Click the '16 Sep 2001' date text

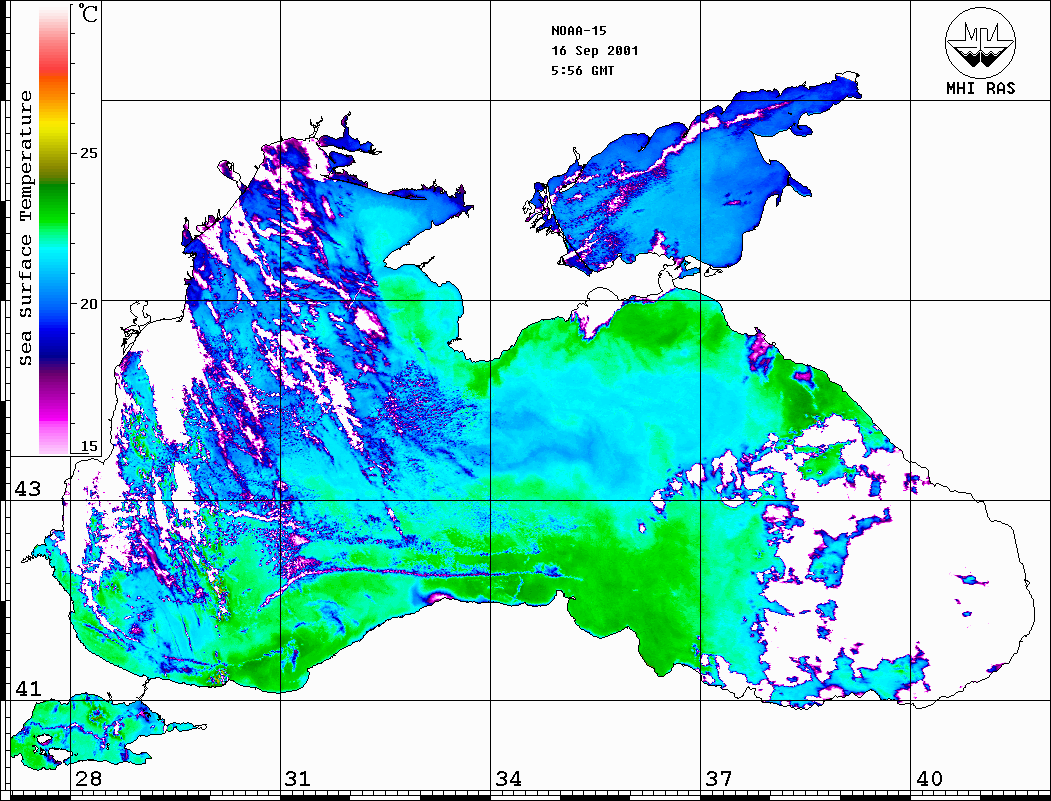click(x=595, y=51)
